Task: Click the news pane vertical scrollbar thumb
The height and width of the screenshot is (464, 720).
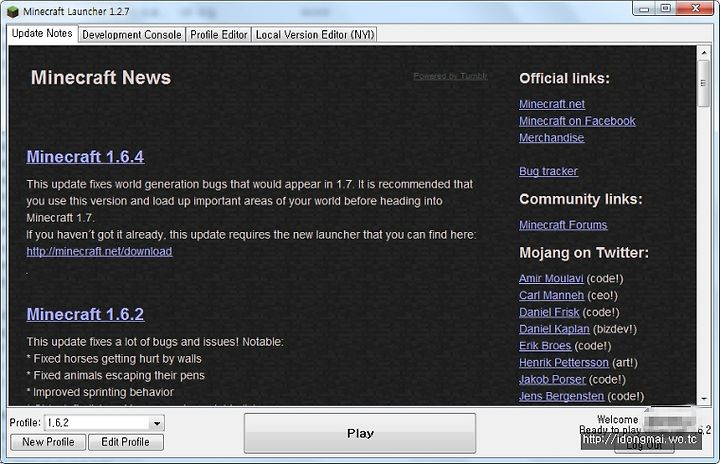Action: (703, 83)
